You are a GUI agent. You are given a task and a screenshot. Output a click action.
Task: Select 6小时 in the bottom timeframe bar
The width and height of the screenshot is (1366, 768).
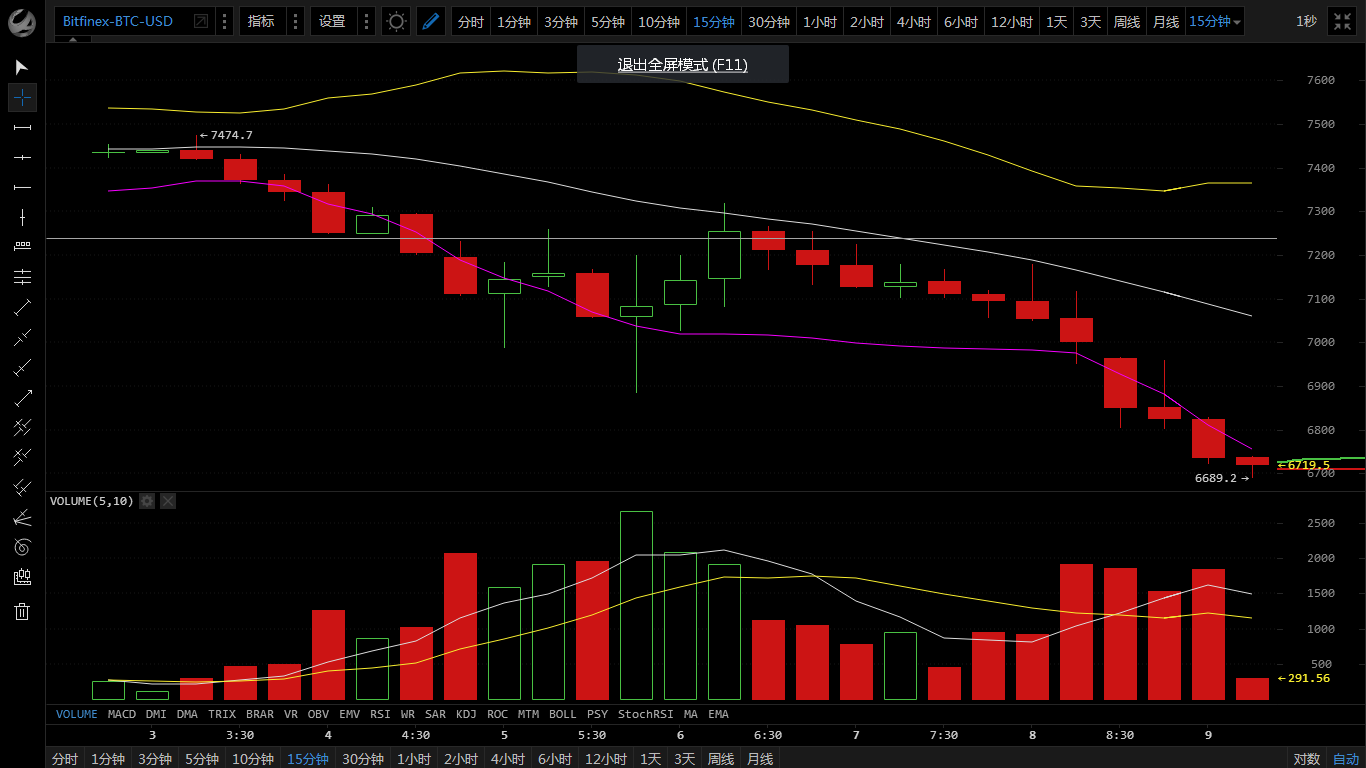pos(555,759)
